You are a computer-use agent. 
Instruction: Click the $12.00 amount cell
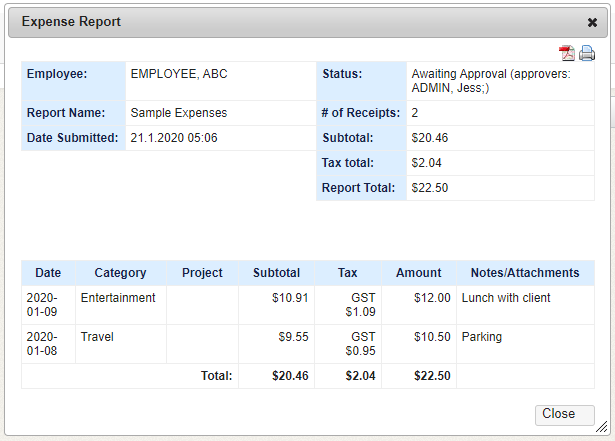point(431,298)
